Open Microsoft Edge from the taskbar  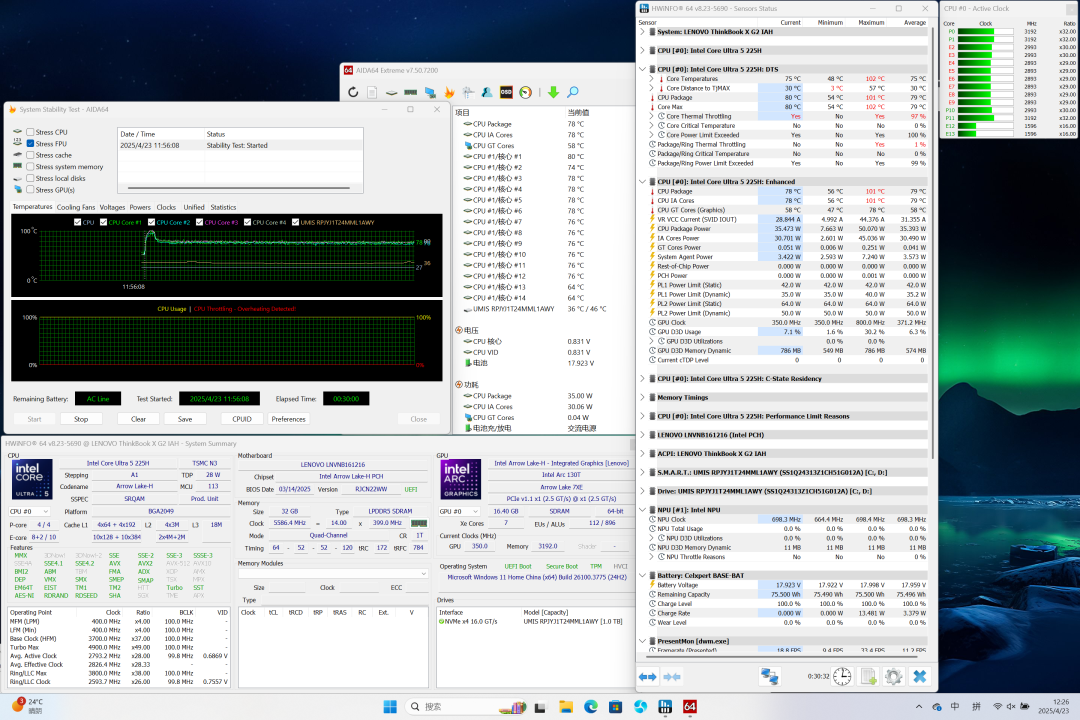[591, 707]
